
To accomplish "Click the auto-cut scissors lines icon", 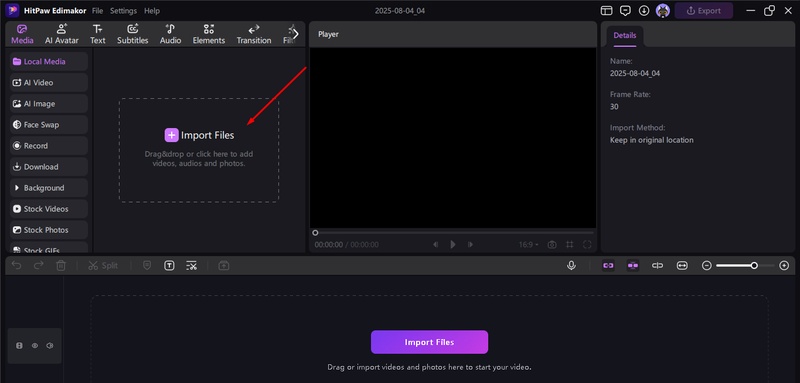I will click(x=191, y=266).
